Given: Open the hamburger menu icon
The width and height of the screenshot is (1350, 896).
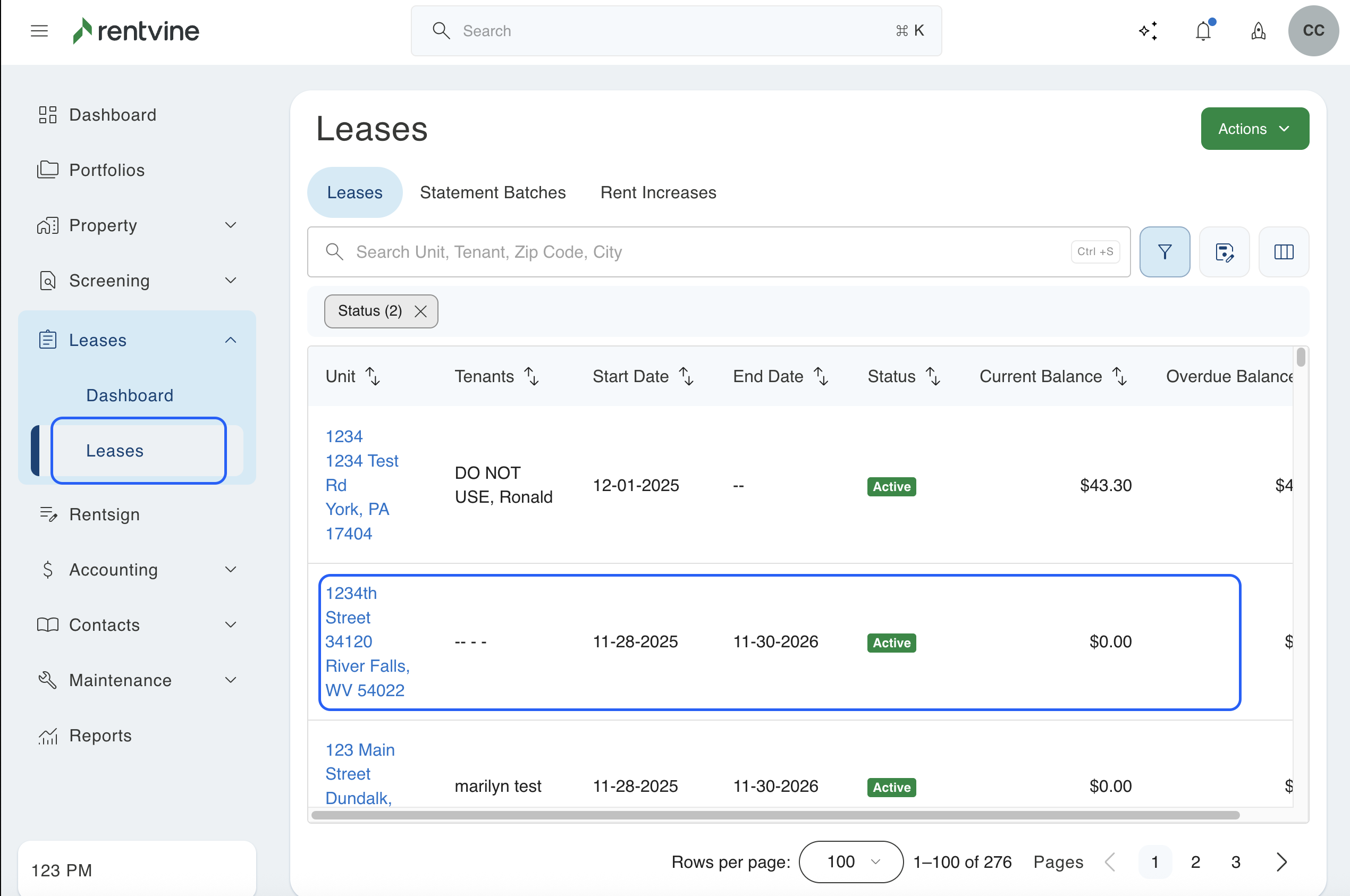Looking at the screenshot, I should pyautogui.click(x=39, y=31).
